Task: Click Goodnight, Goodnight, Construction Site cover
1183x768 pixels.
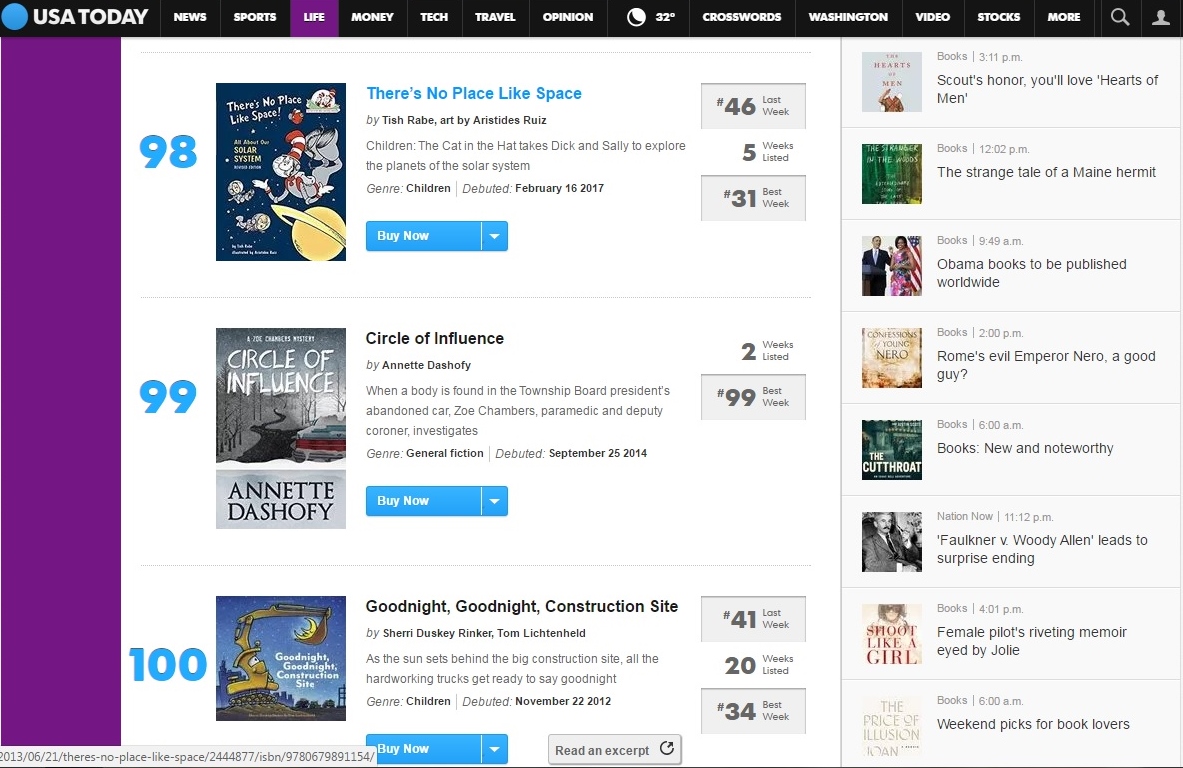Action: click(281, 659)
